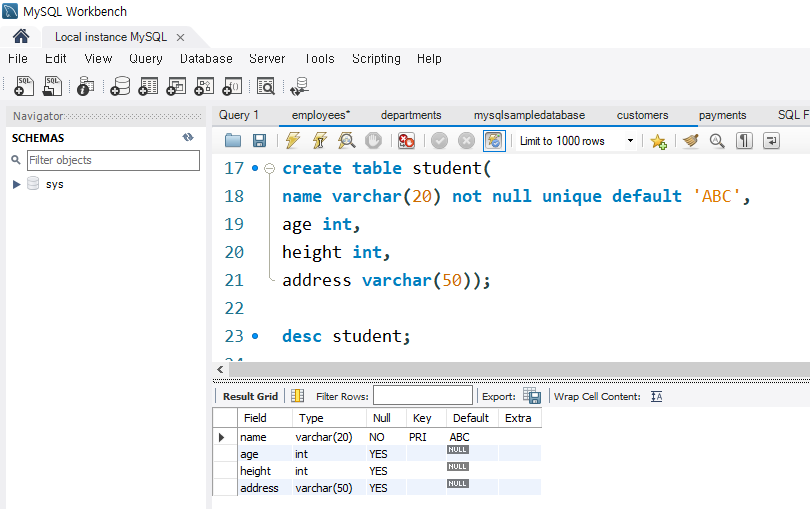The image size is (810, 509).
Task: Search table data icon
Action: (266, 86)
